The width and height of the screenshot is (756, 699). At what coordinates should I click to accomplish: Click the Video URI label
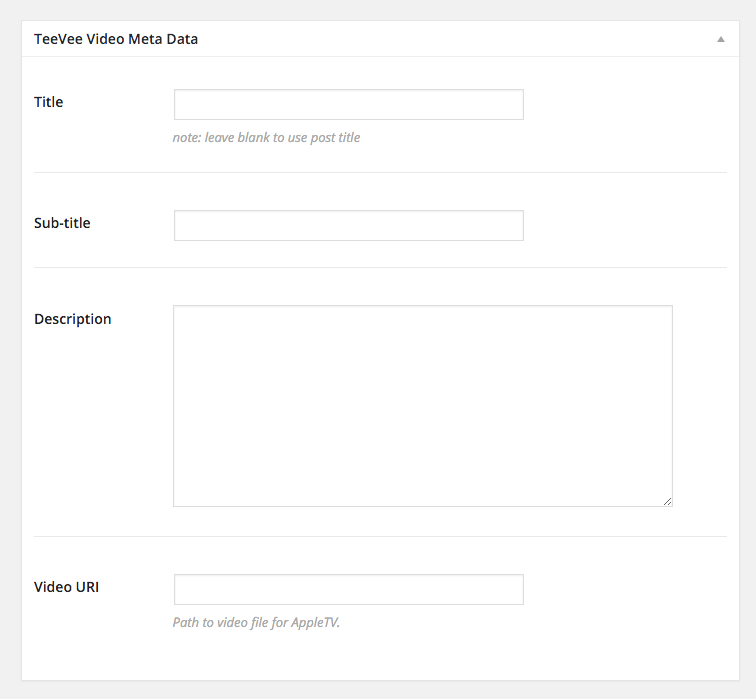coord(67,587)
